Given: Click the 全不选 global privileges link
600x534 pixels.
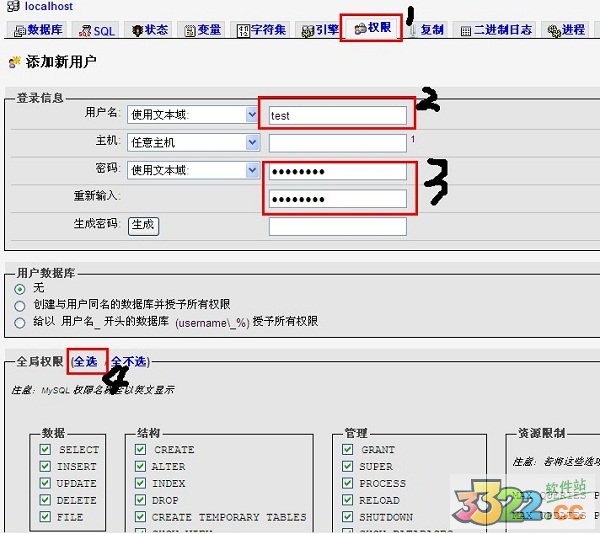Looking at the screenshot, I should 129,361.
